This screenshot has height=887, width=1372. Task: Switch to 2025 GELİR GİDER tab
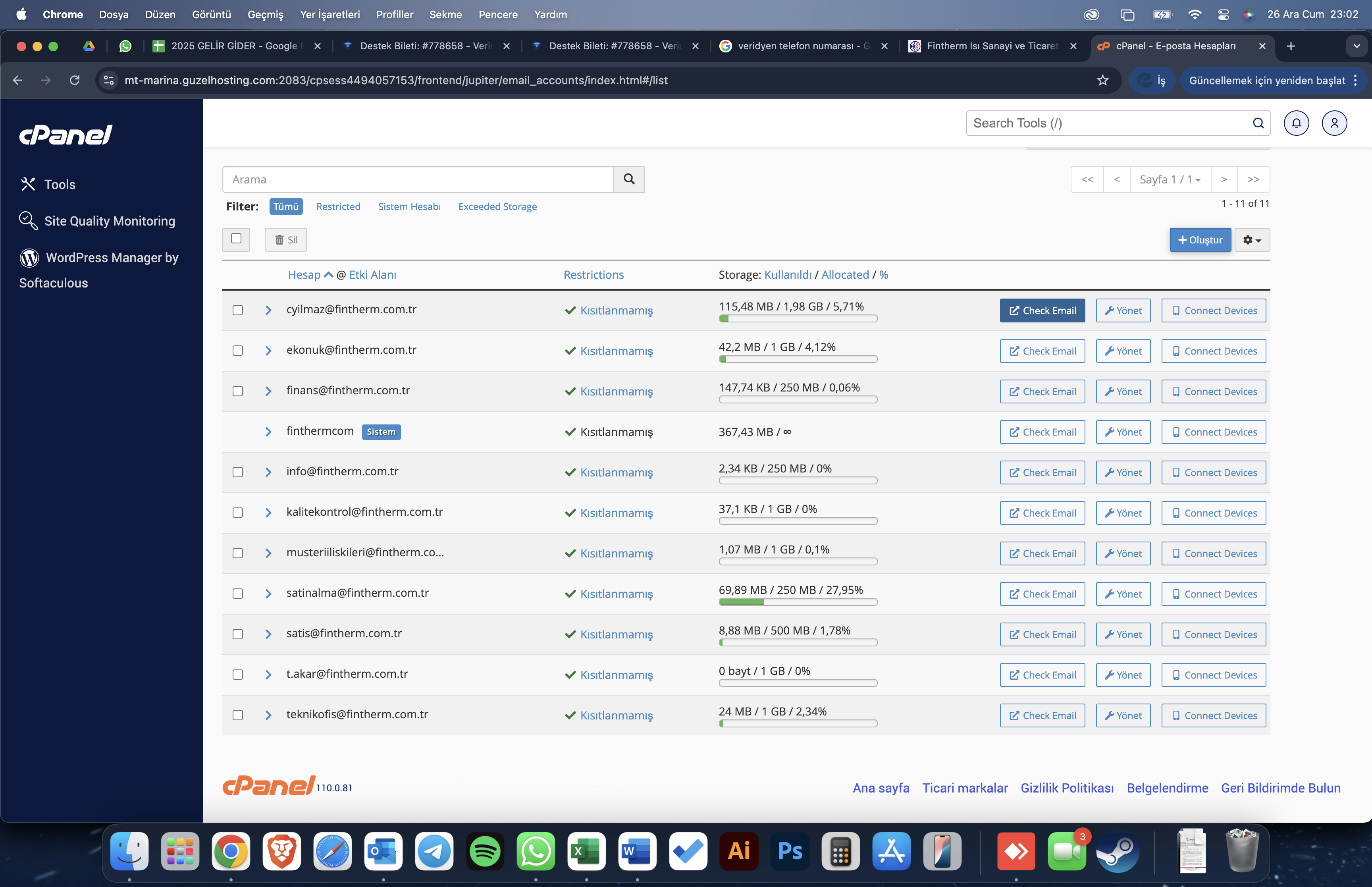click(x=238, y=46)
